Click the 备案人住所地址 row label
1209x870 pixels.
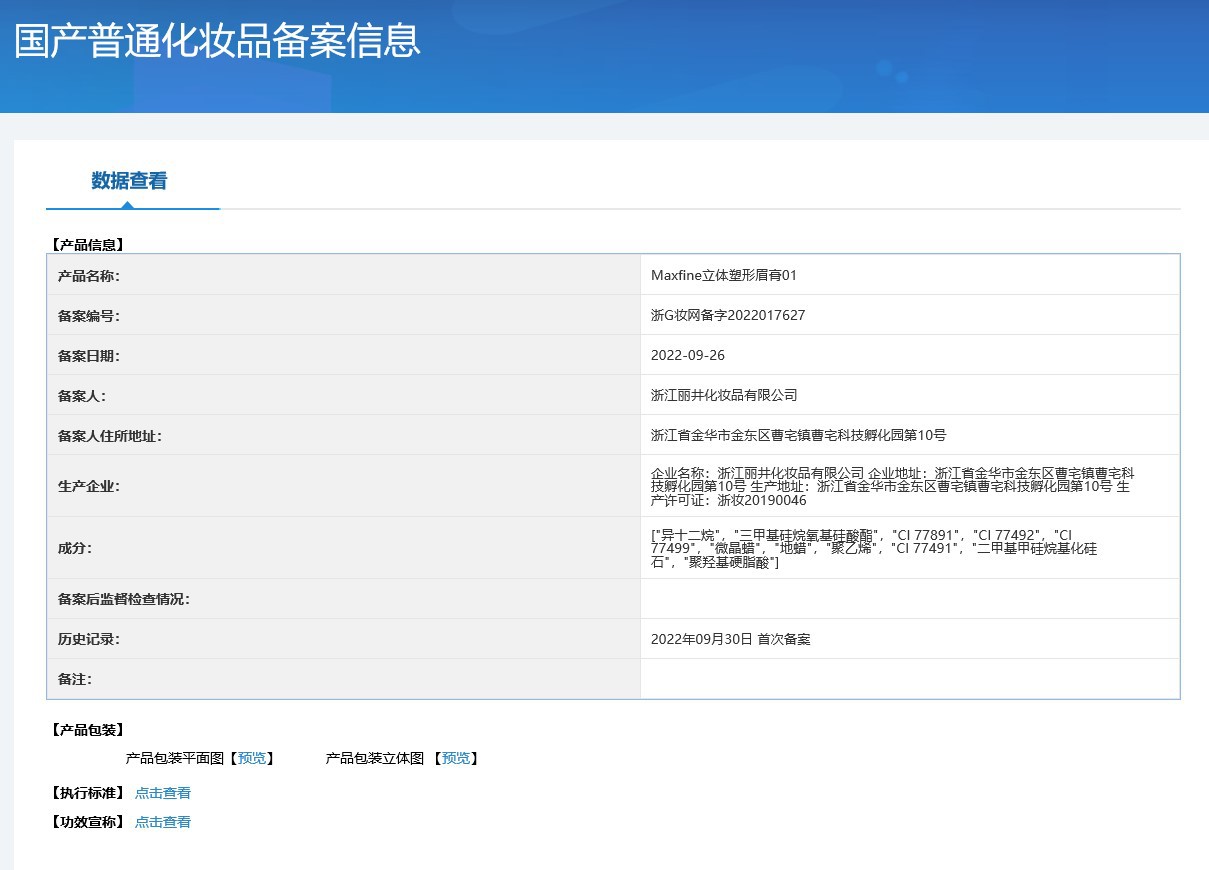[x=110, y=435]
